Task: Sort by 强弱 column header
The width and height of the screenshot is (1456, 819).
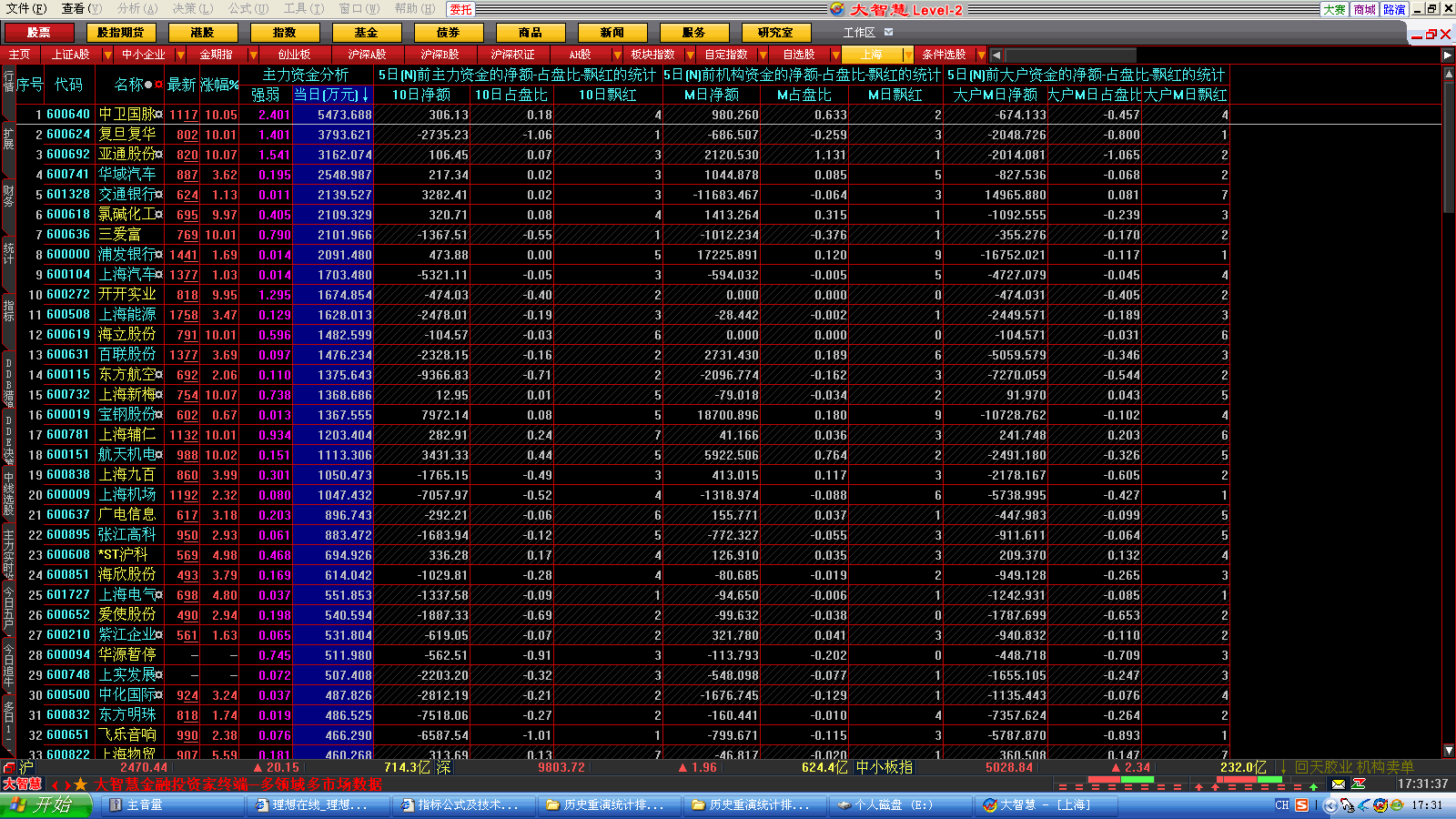Action: click(x=265, y=95)
